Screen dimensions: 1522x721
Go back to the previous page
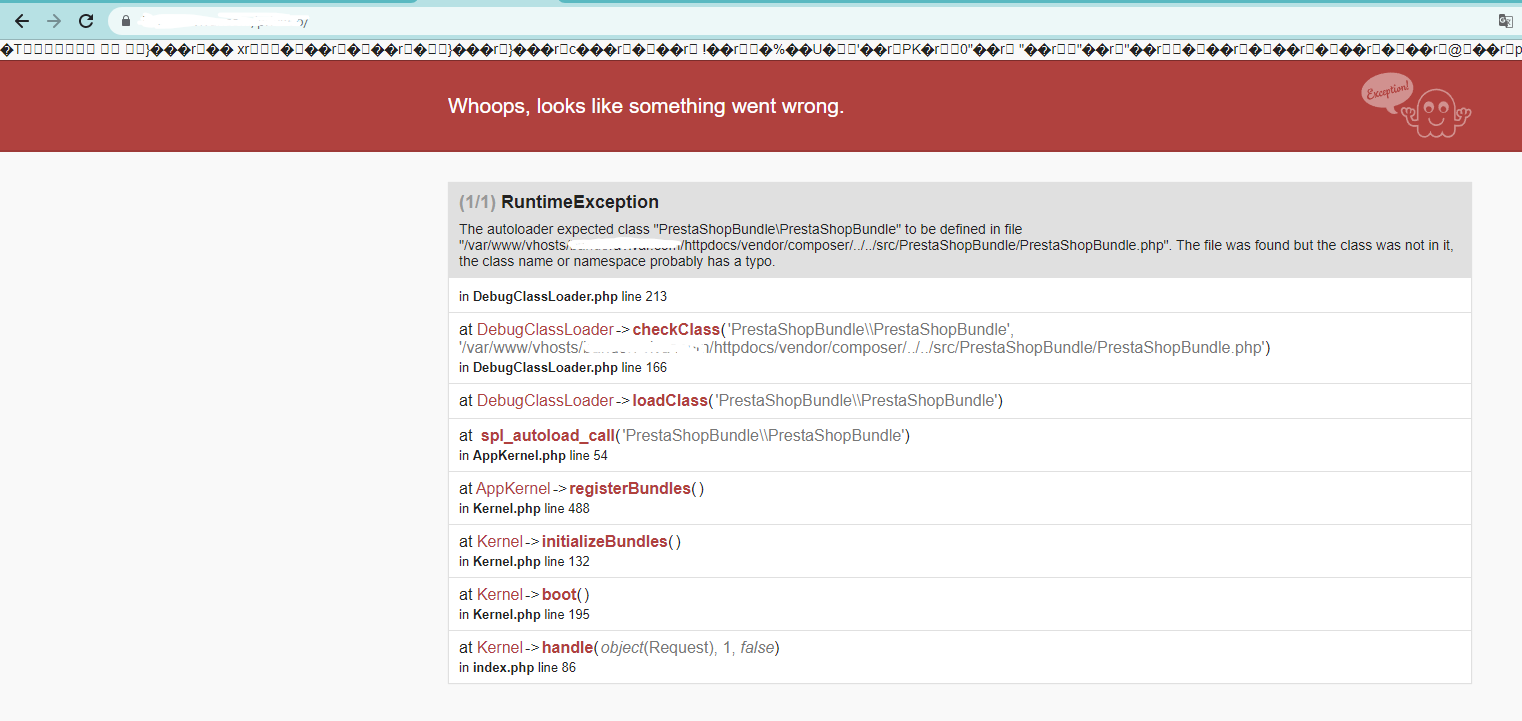(22, 20)
